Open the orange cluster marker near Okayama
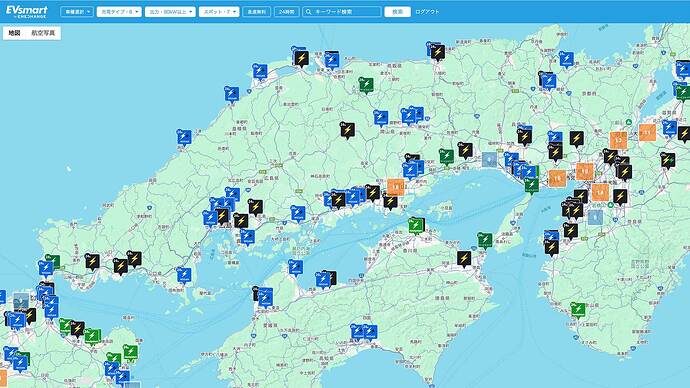The width and height of the screenshot is (690, 388). coord(396,187)
